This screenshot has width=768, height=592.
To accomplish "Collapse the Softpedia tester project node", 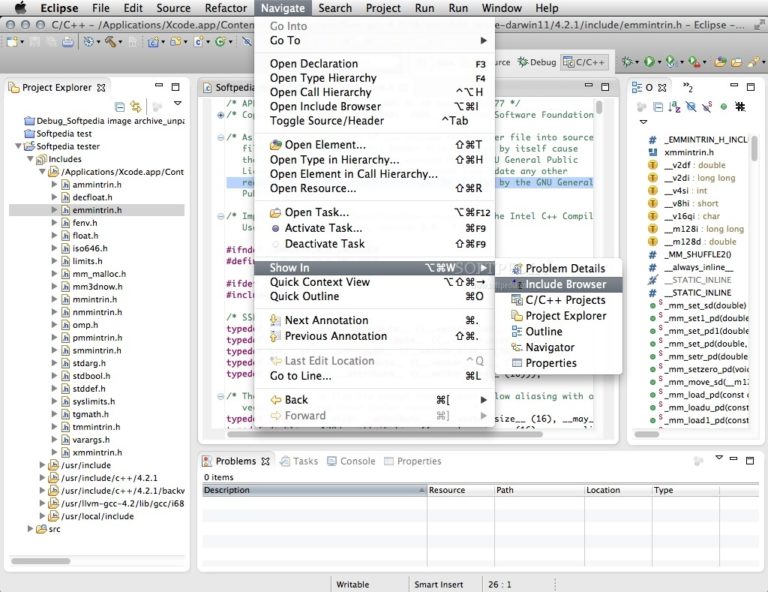I will coord(18,146).
